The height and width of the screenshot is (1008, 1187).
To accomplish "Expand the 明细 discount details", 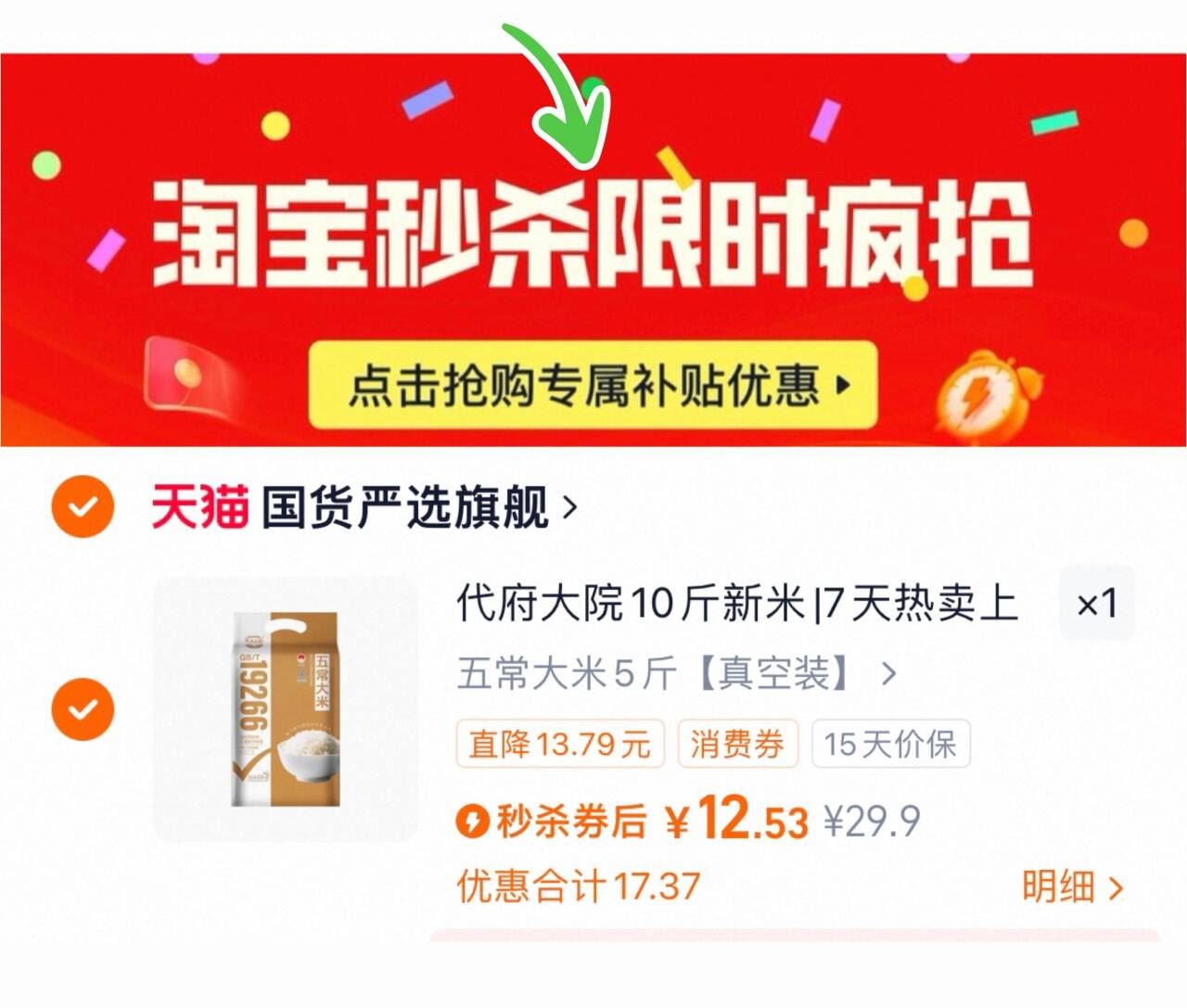I will (x=1072, y=887).
